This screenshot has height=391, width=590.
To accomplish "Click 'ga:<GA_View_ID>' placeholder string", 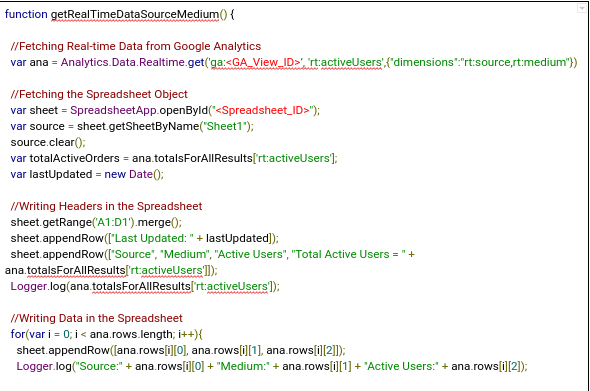I will coord(255,62).
